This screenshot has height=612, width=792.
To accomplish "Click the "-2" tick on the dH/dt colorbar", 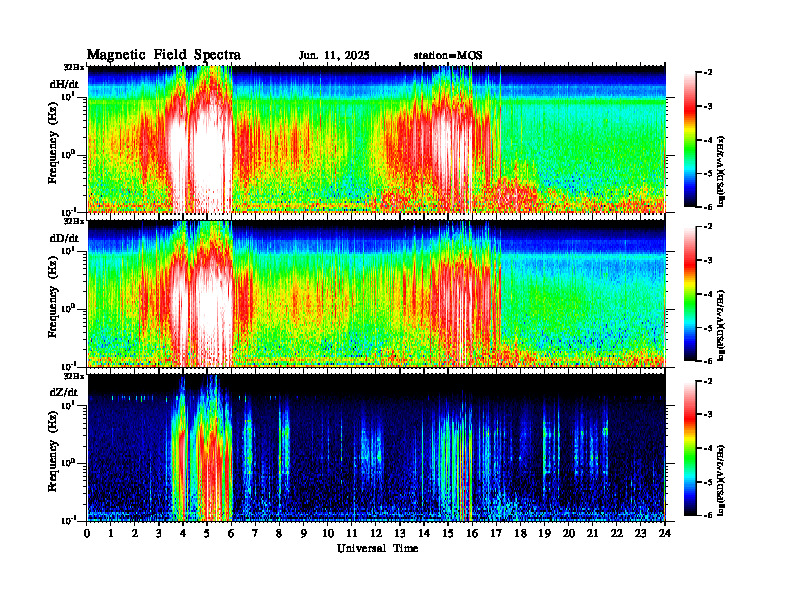I will (709, 73).
